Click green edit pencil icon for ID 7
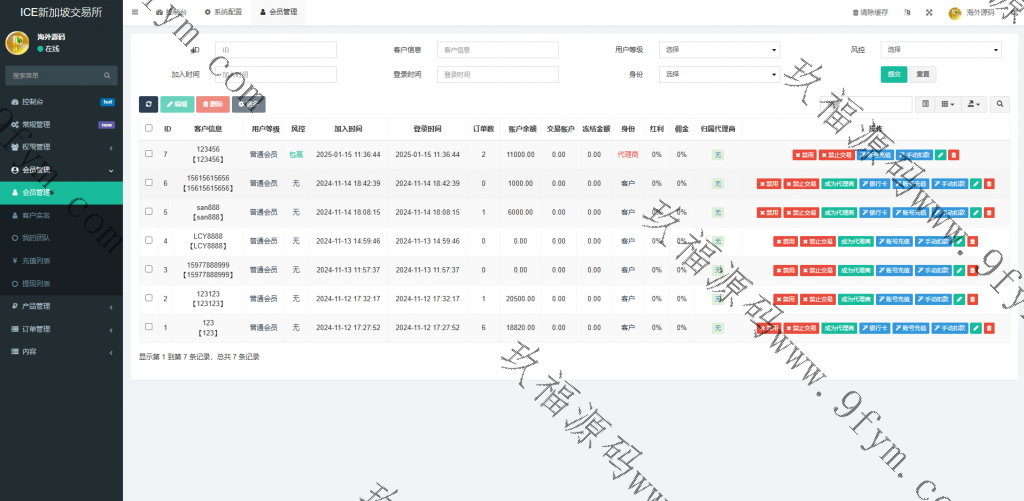The width and height of the screenshot is (1024, 501). 940,155
